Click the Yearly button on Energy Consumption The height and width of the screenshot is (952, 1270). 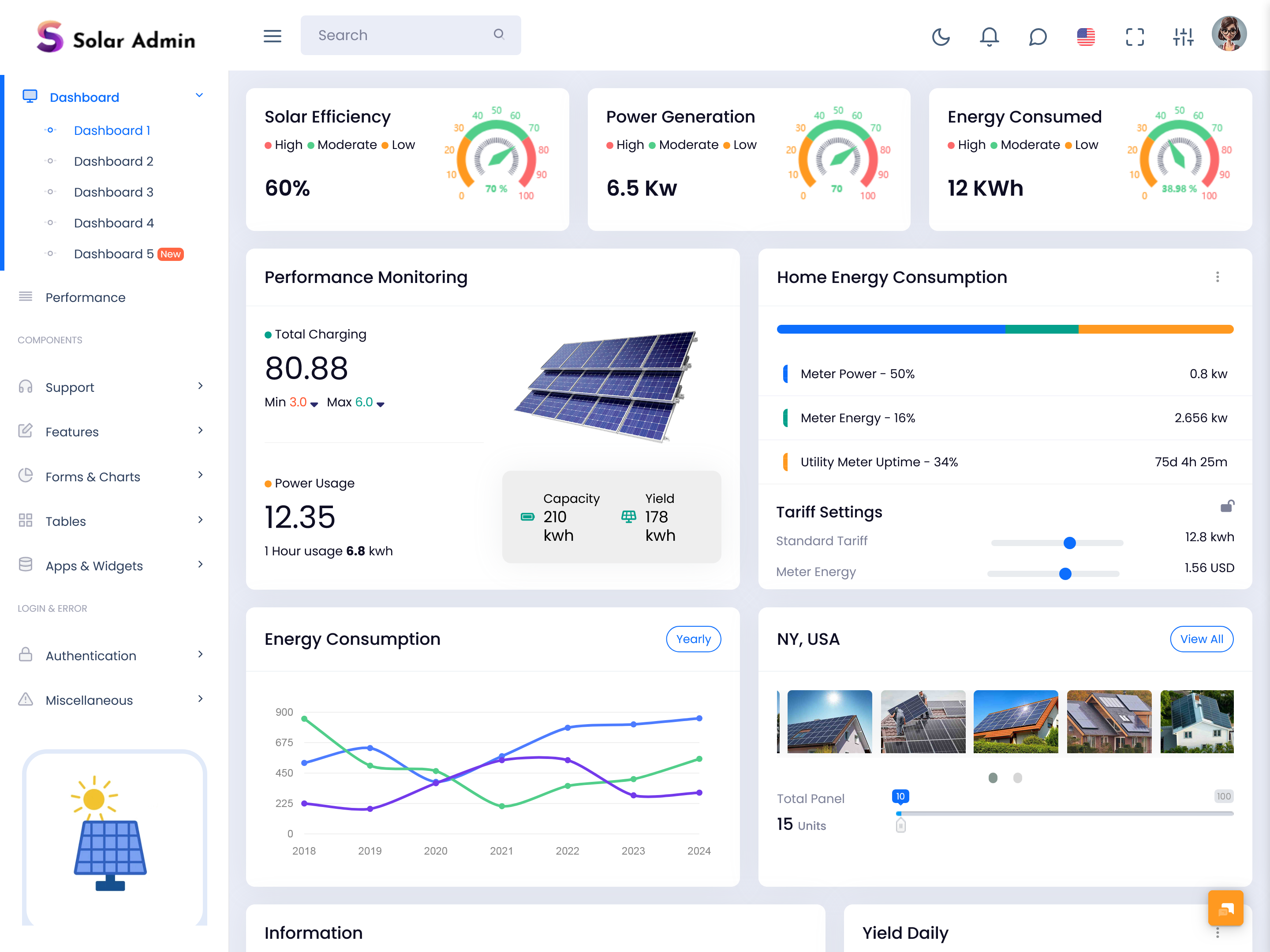[693, 639]
